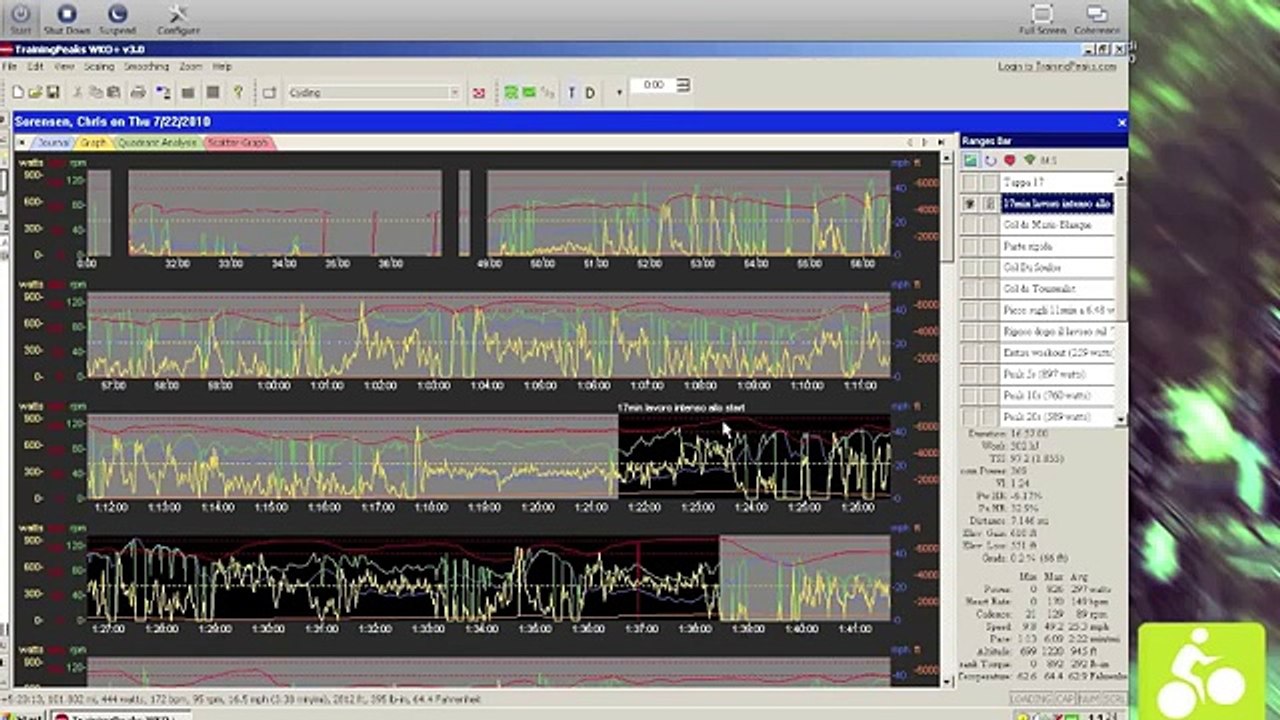Screen dimensions: 1280x720
Task: Click the graph icon in Ranges Bar
Action: click(971, 160)
